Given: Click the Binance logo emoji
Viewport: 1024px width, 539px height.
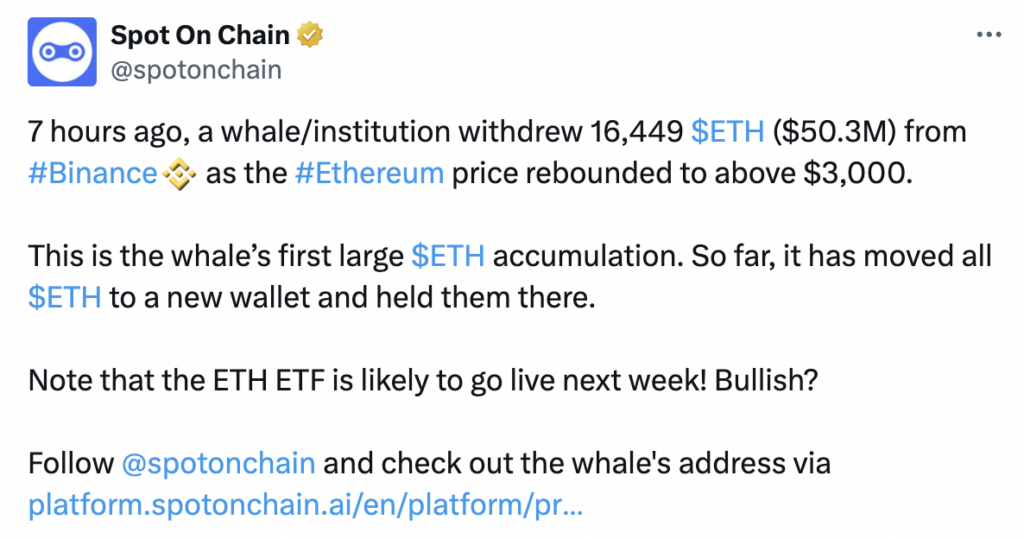Looking at the screenshot, I should pos(179,174).
